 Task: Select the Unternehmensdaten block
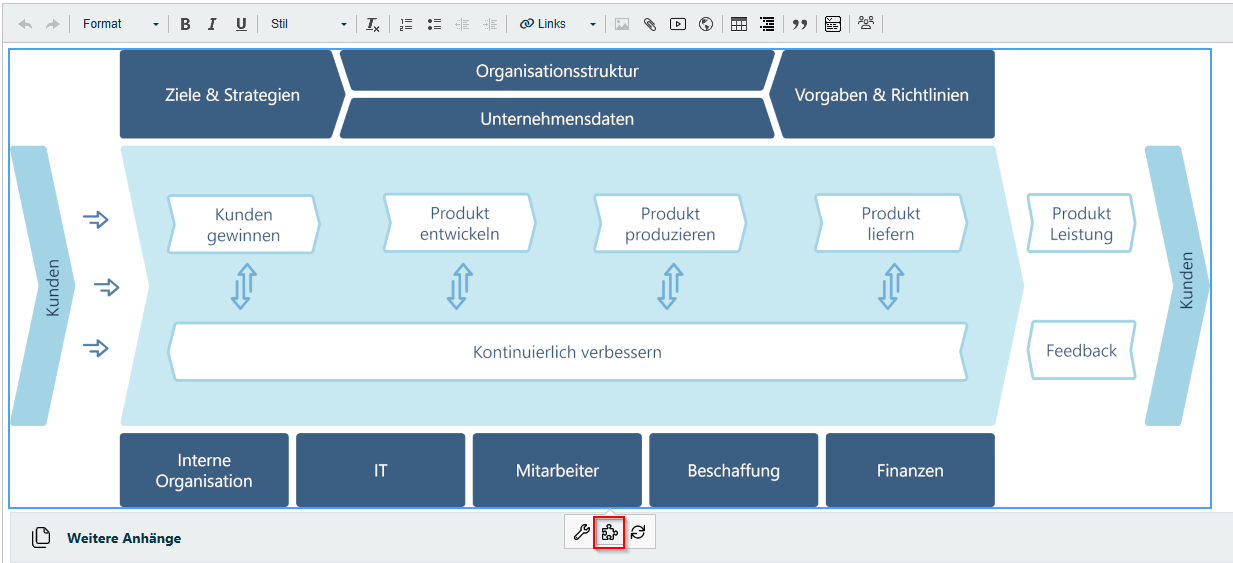point(557,118)
